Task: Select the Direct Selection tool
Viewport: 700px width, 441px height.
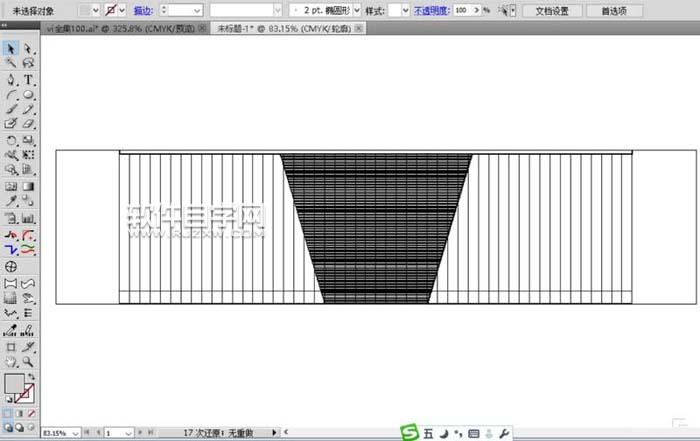Action: pyautogui.click(x=28, y=47)
